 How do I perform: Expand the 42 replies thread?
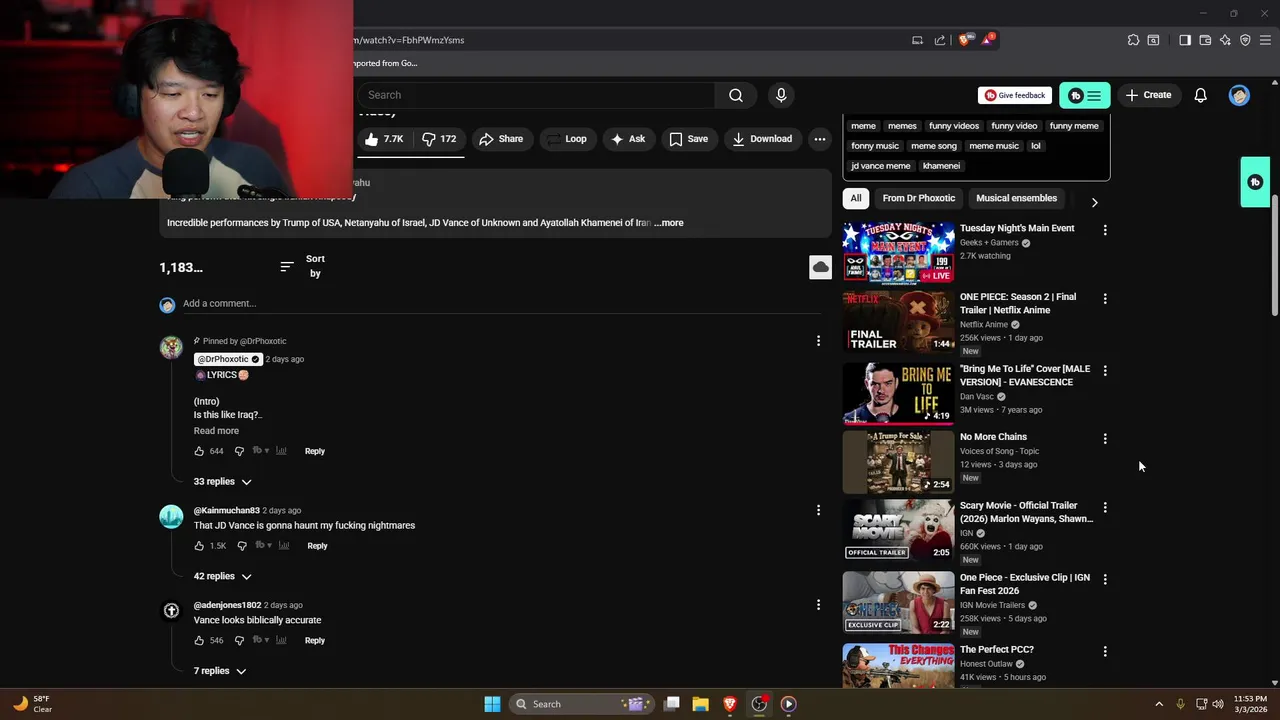click(x=223, y=577)
